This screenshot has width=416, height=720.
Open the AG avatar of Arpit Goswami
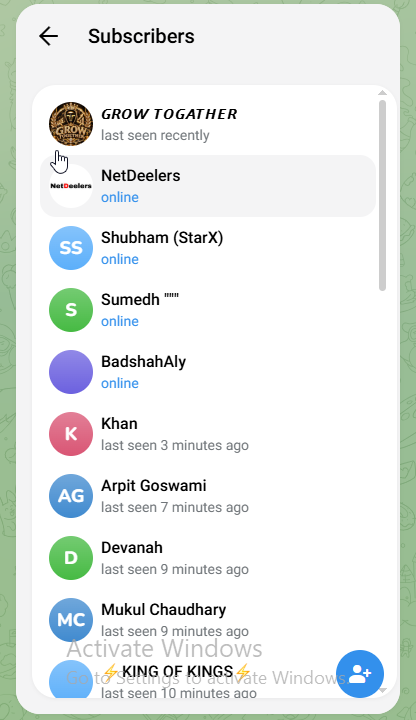[71, 496]
